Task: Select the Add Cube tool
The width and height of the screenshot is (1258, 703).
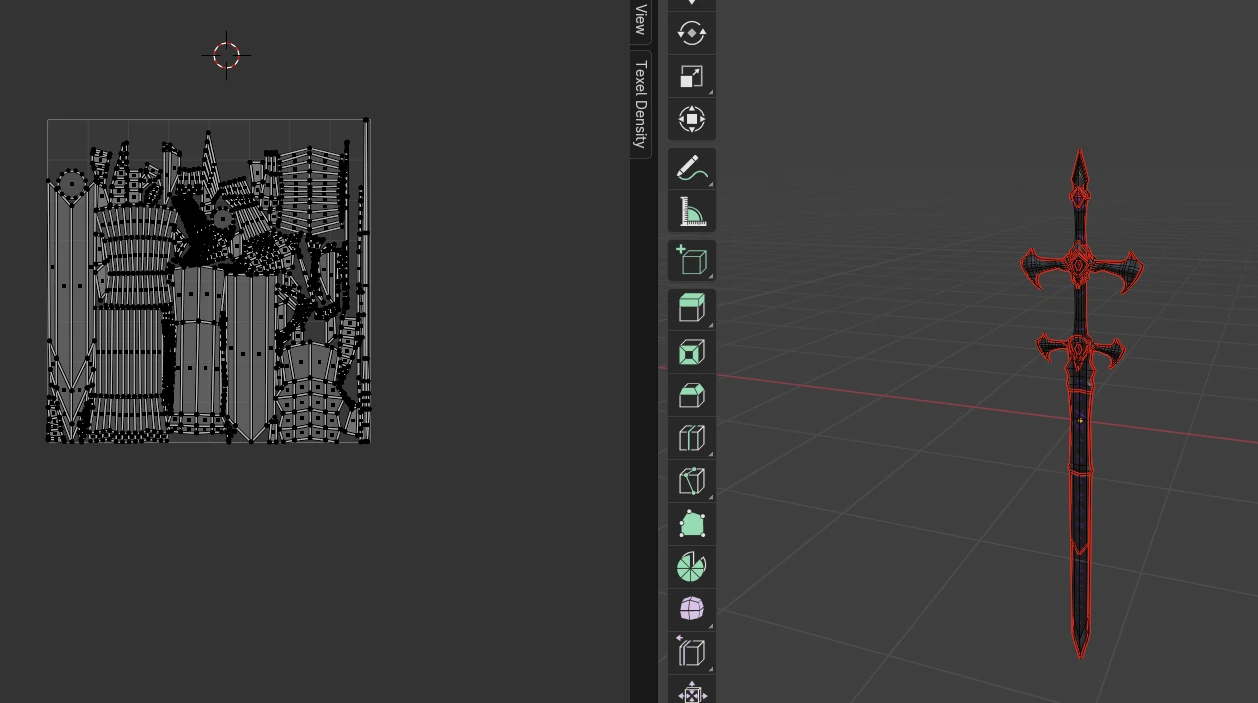Action: click(691, 260)
